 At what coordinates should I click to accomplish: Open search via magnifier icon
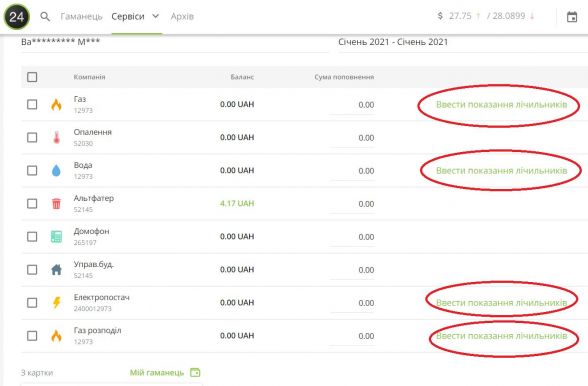pos(45,17)
